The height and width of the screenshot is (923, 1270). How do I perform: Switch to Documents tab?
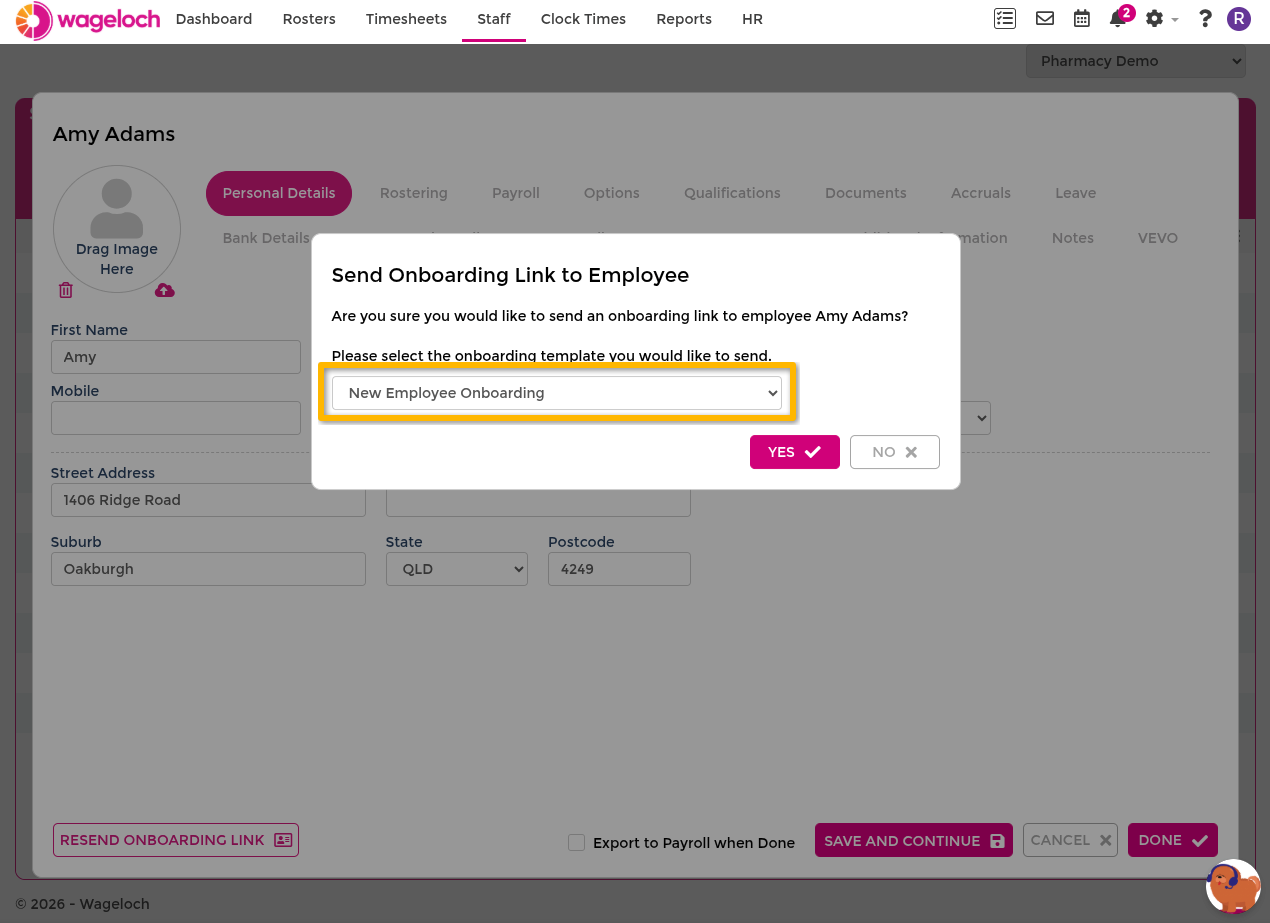pyautogui.click(x=866, y=193)
